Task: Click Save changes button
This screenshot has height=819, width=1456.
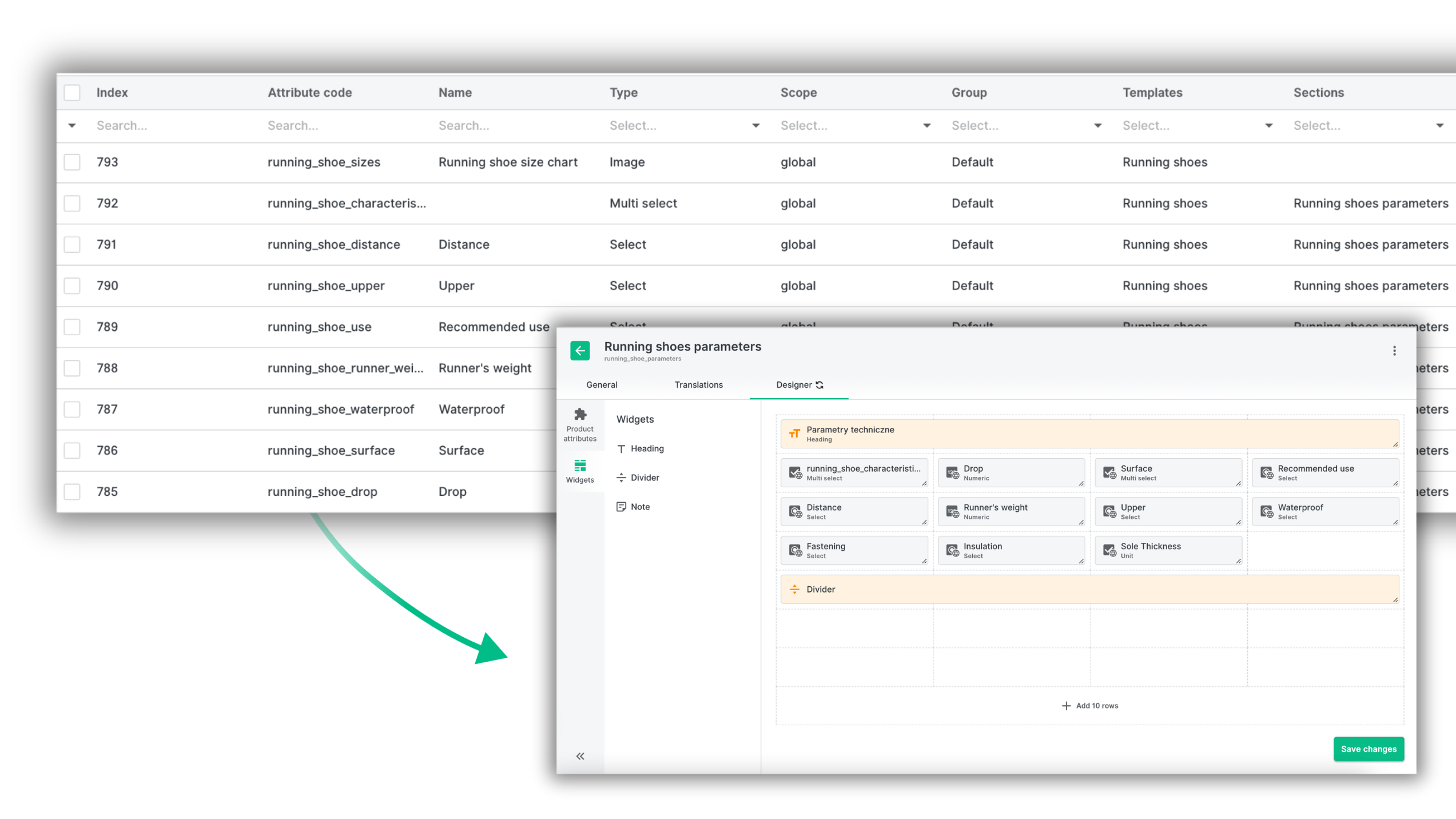Action: coord(1368,749)
